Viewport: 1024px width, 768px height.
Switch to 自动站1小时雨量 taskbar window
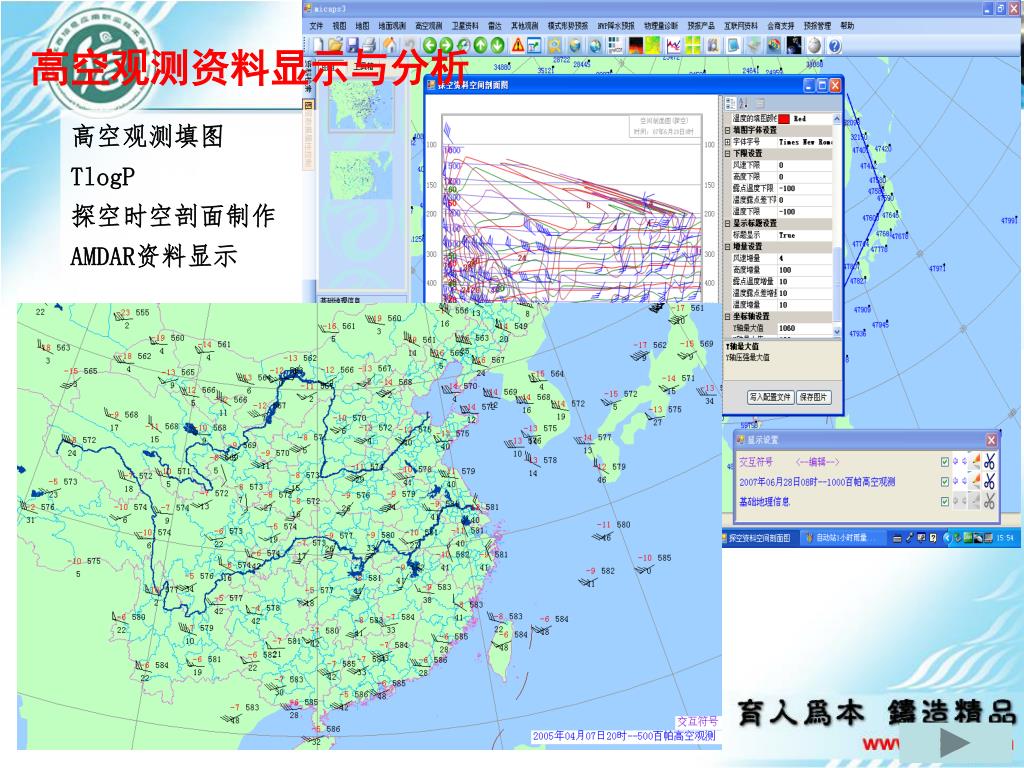(841, 538)
